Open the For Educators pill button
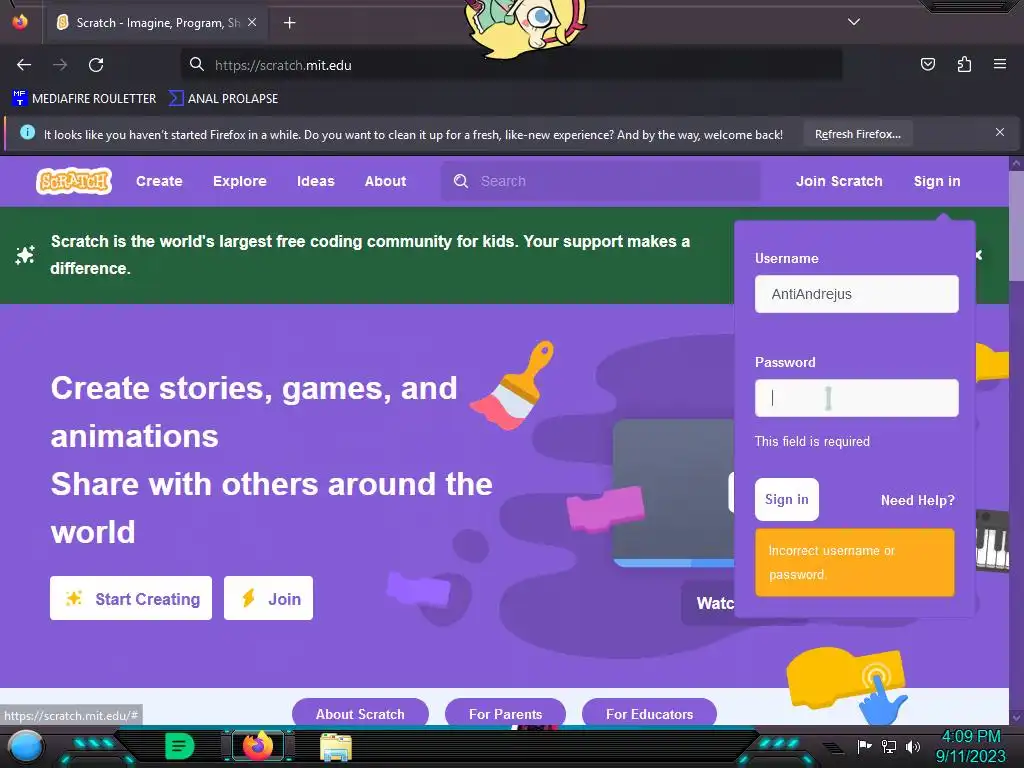 pos(649,713)
